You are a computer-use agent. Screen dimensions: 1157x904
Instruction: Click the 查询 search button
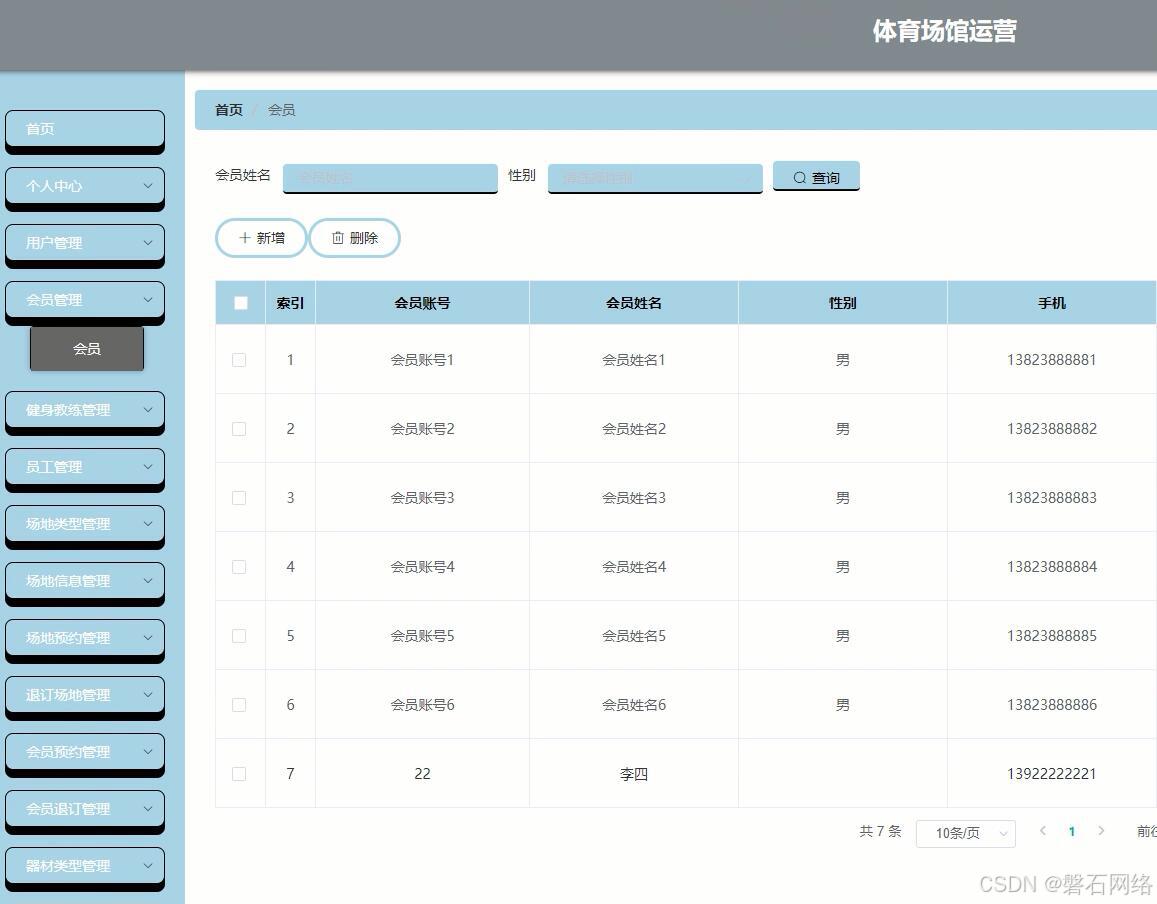pyautogui.click(x=816, y=176)
